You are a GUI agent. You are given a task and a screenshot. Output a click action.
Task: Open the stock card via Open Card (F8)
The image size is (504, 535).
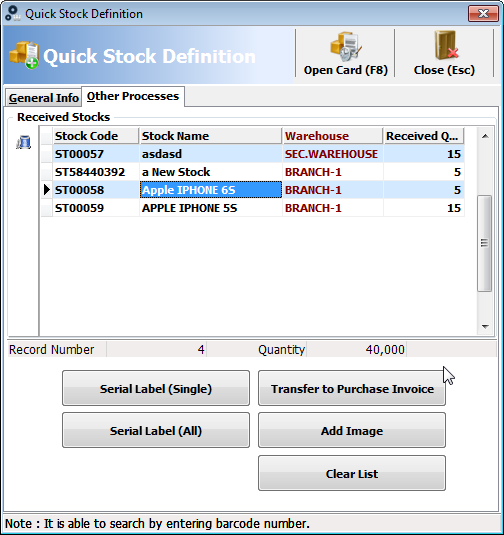pyautogui.click(x=345, y=54)
